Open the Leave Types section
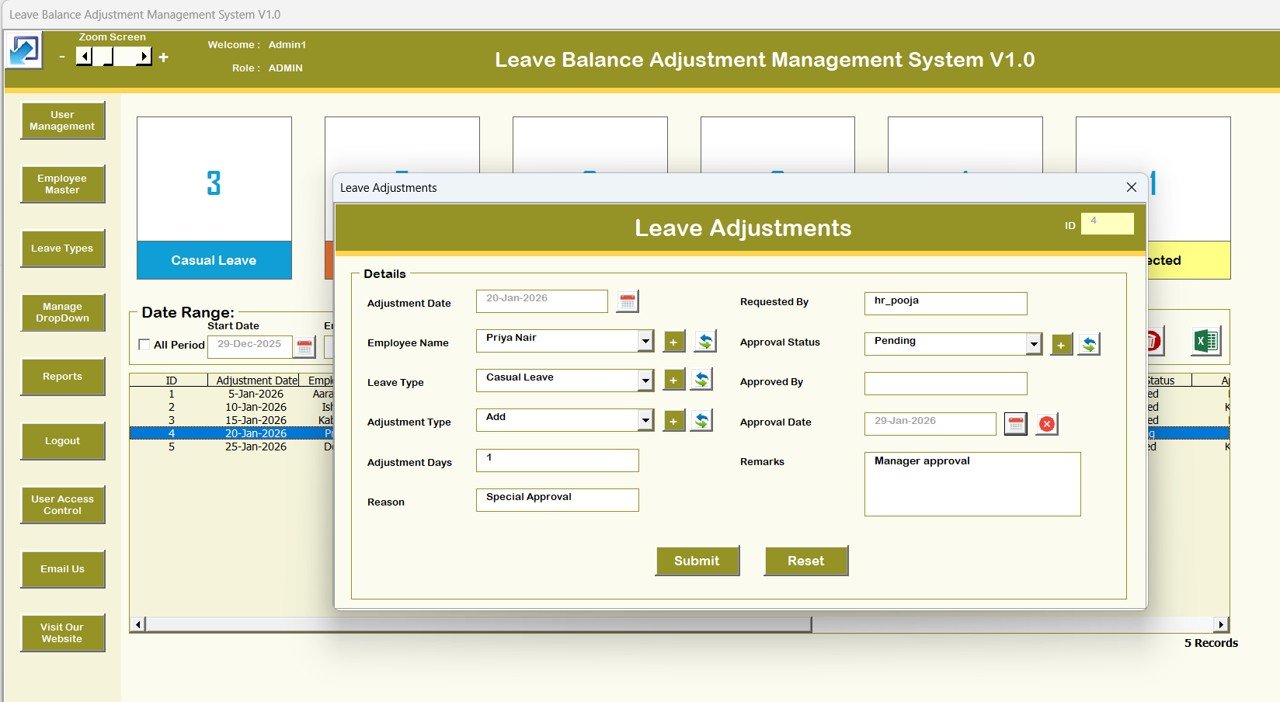 coord(62,248)
